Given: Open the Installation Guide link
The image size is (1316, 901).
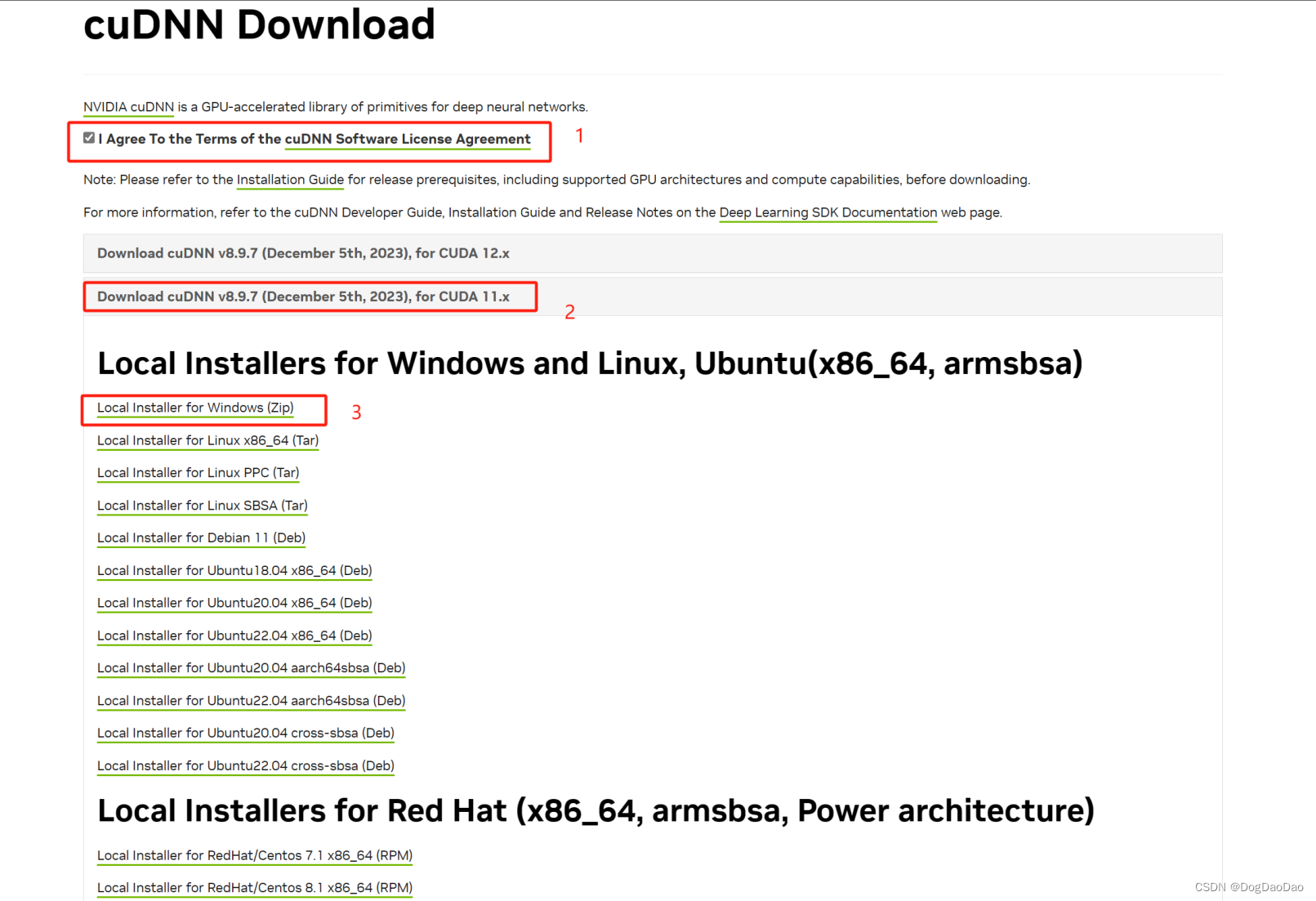Looking at the screenshot, I should click(290, 180).
